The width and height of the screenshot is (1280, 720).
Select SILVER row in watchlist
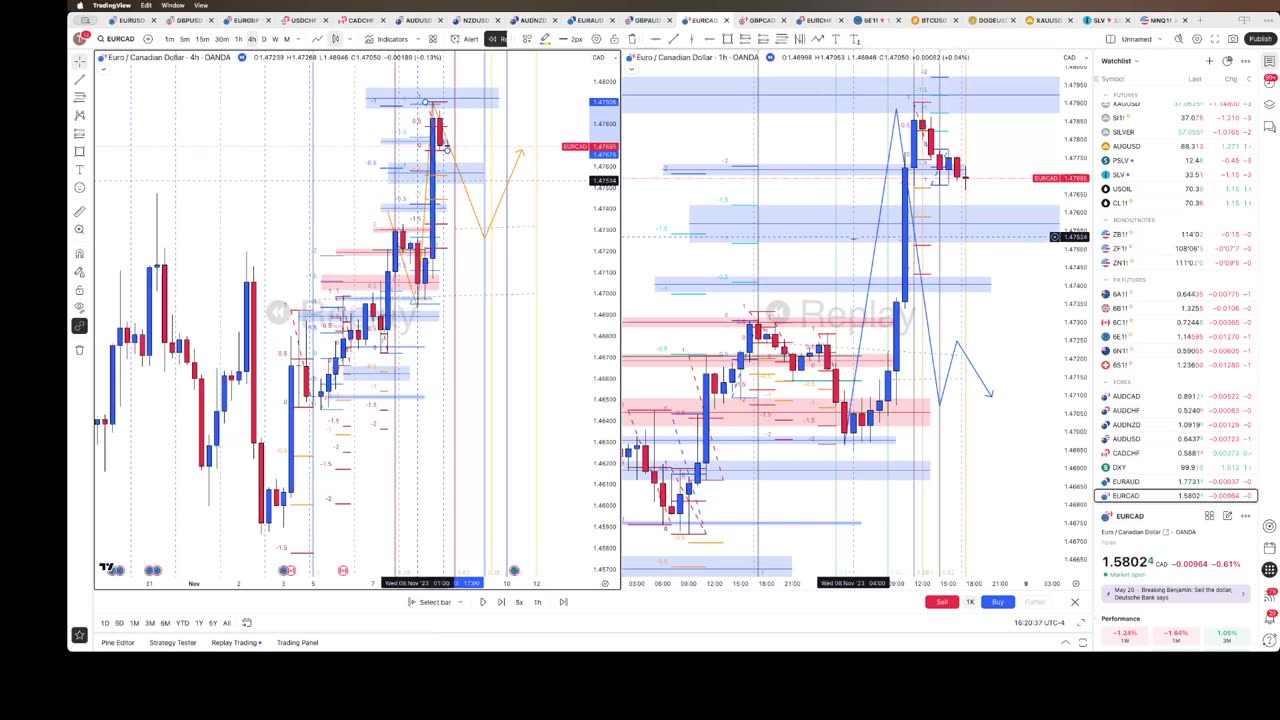1177,132
